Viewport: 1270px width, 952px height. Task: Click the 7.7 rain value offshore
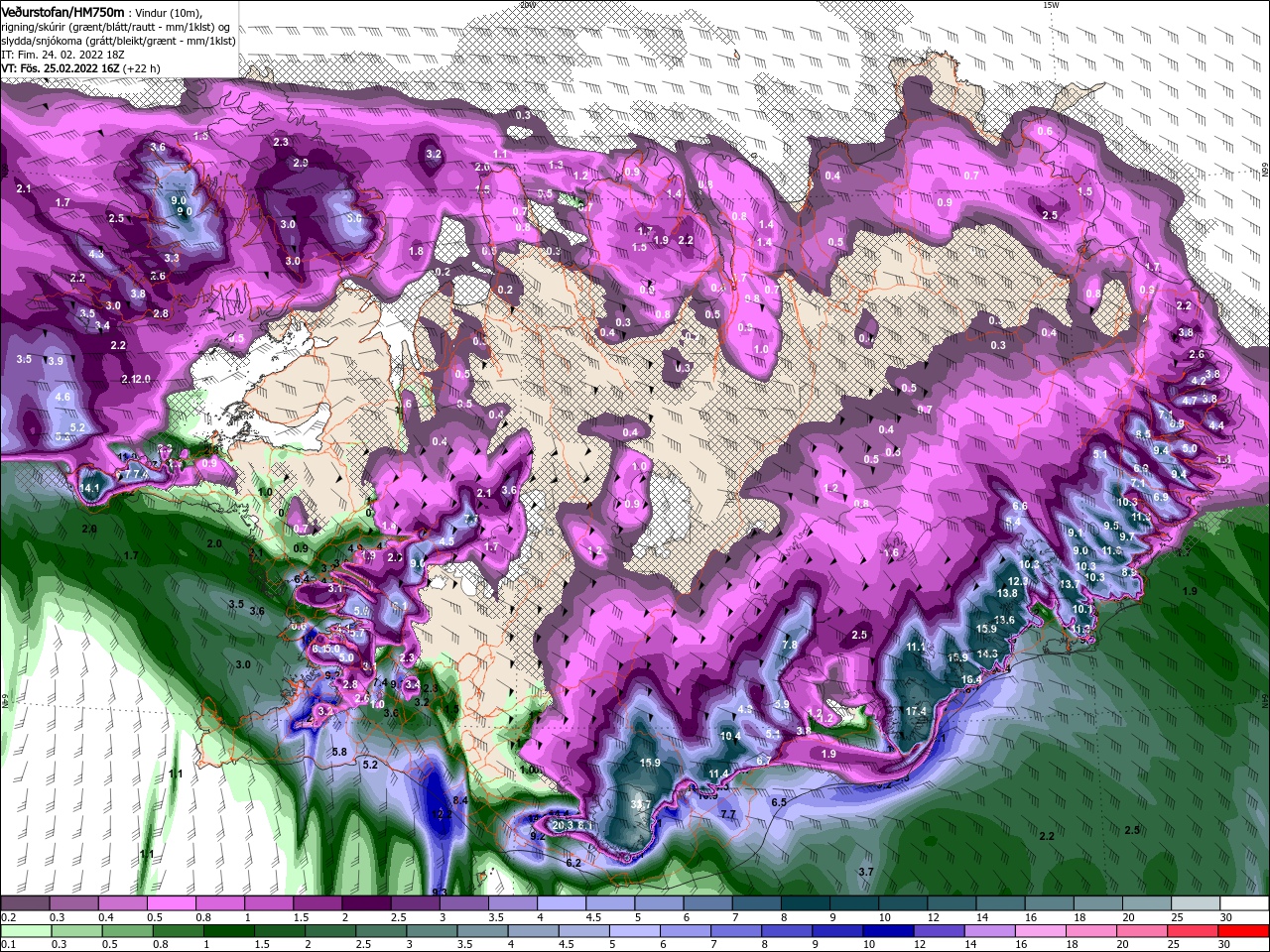click(x=727, y=814)
